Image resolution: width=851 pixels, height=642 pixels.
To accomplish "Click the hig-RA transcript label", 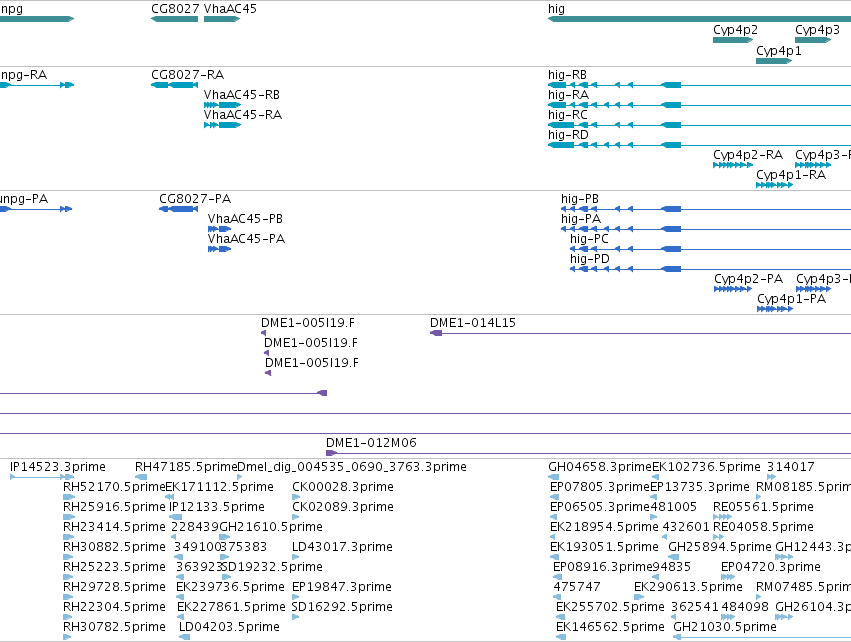I will 568,95.
